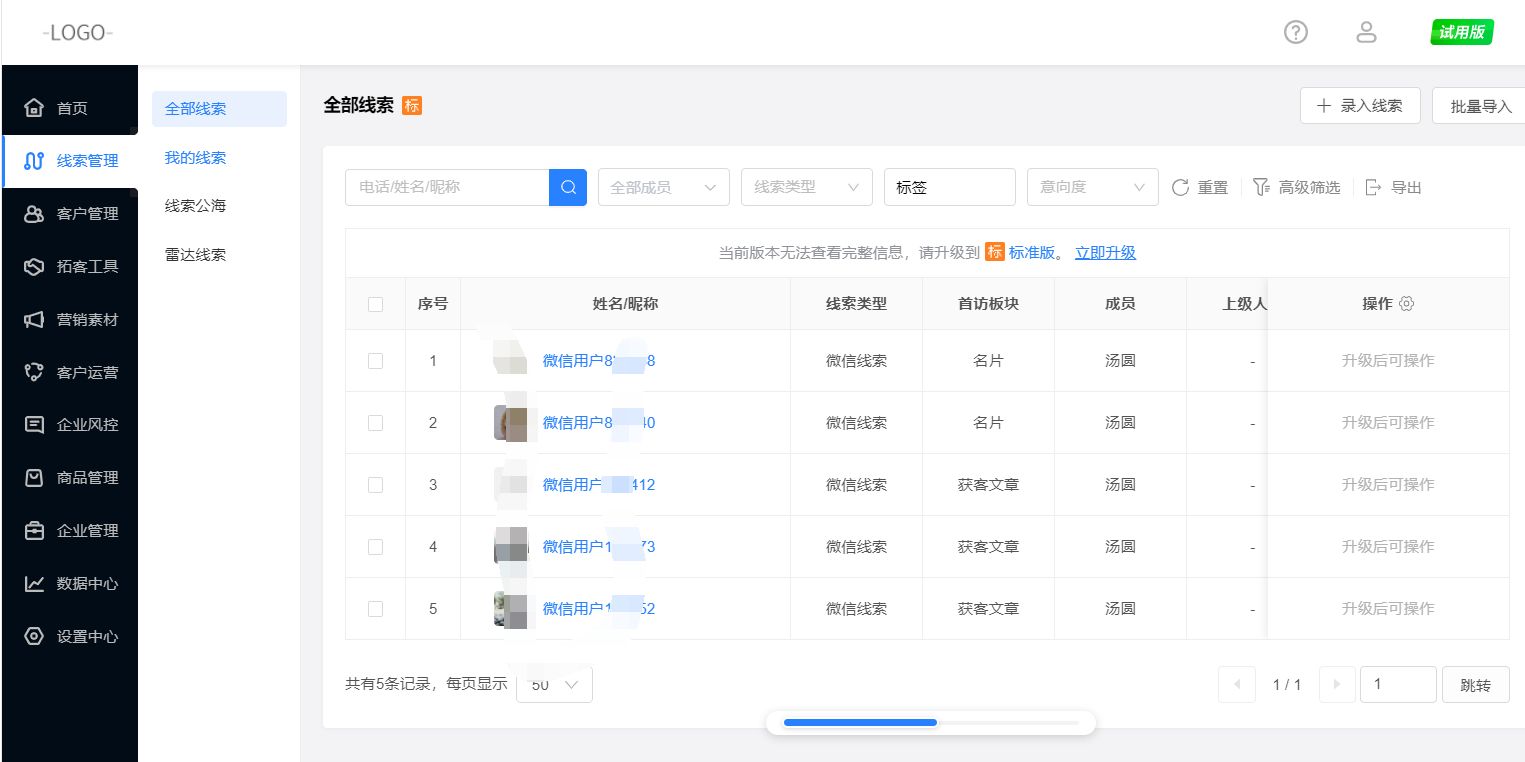Check the checkbox for row 5
This screenshot has height=762, width=1525.
tap(375, 609)
